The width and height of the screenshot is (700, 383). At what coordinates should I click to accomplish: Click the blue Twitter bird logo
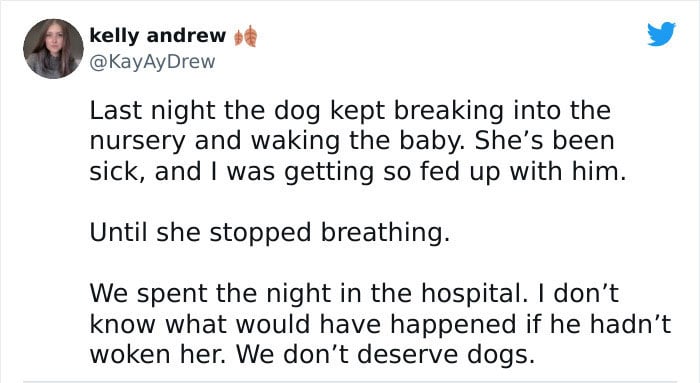point(661,34)
